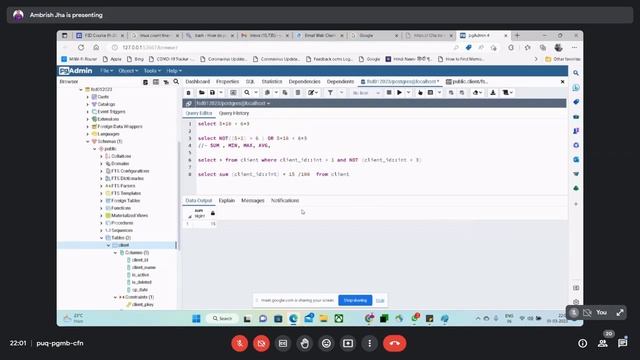Open File Explorer from the taskbar
The image size is (640, 360).
click(x=324, y=318)
